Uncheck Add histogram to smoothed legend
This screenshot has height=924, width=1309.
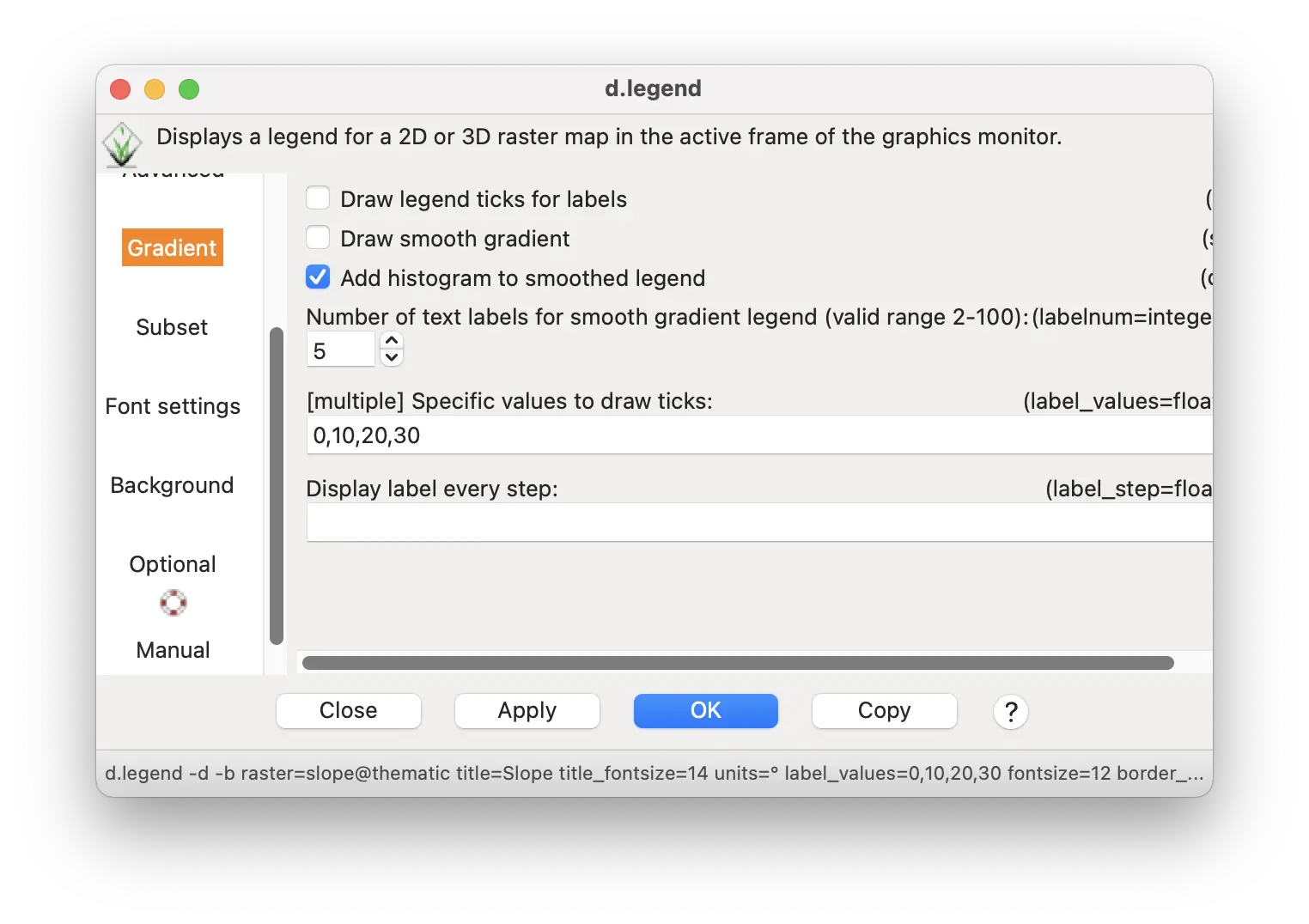[x=319, y=277]
